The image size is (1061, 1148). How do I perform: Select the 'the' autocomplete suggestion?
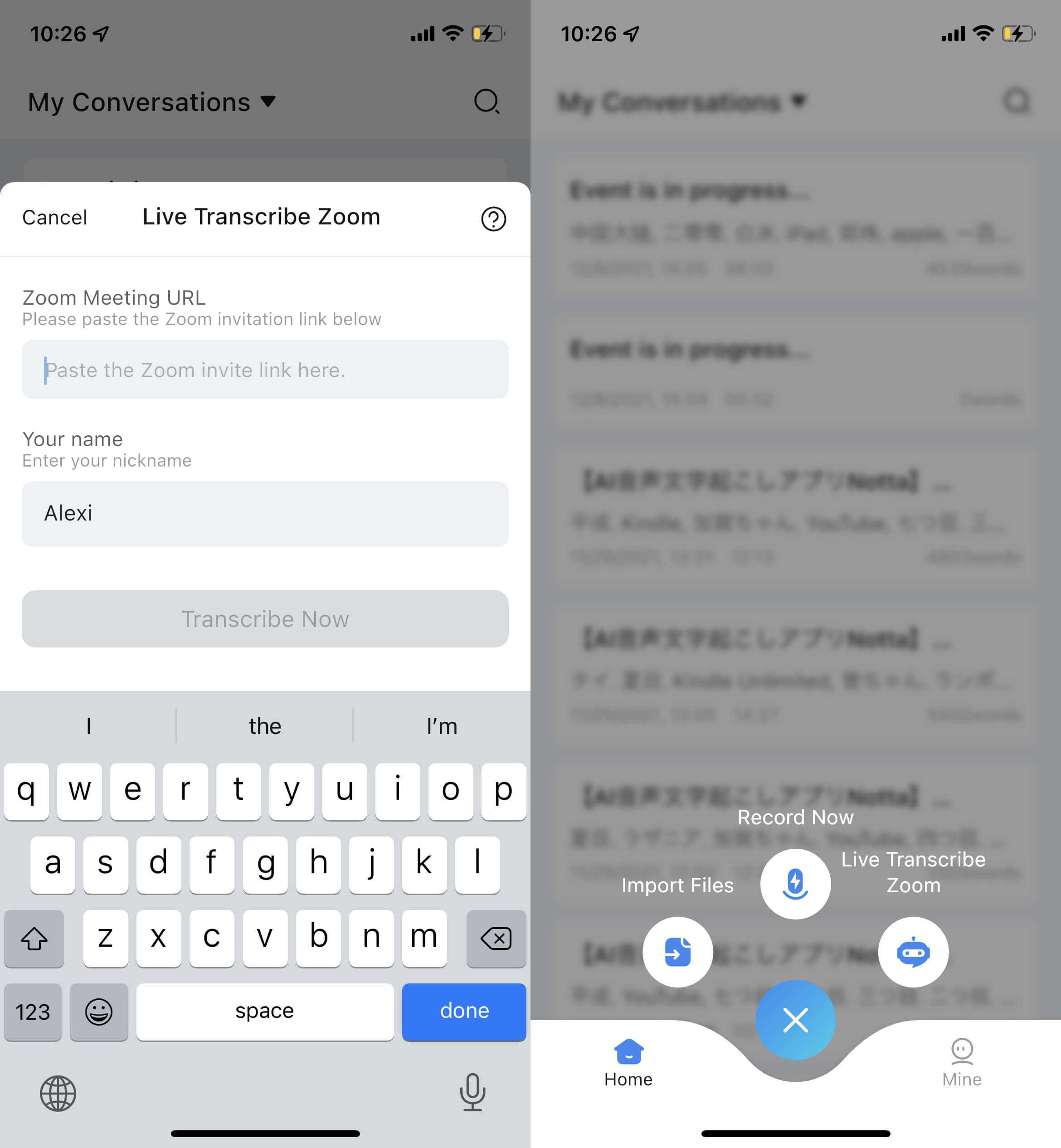click(264, 725)
